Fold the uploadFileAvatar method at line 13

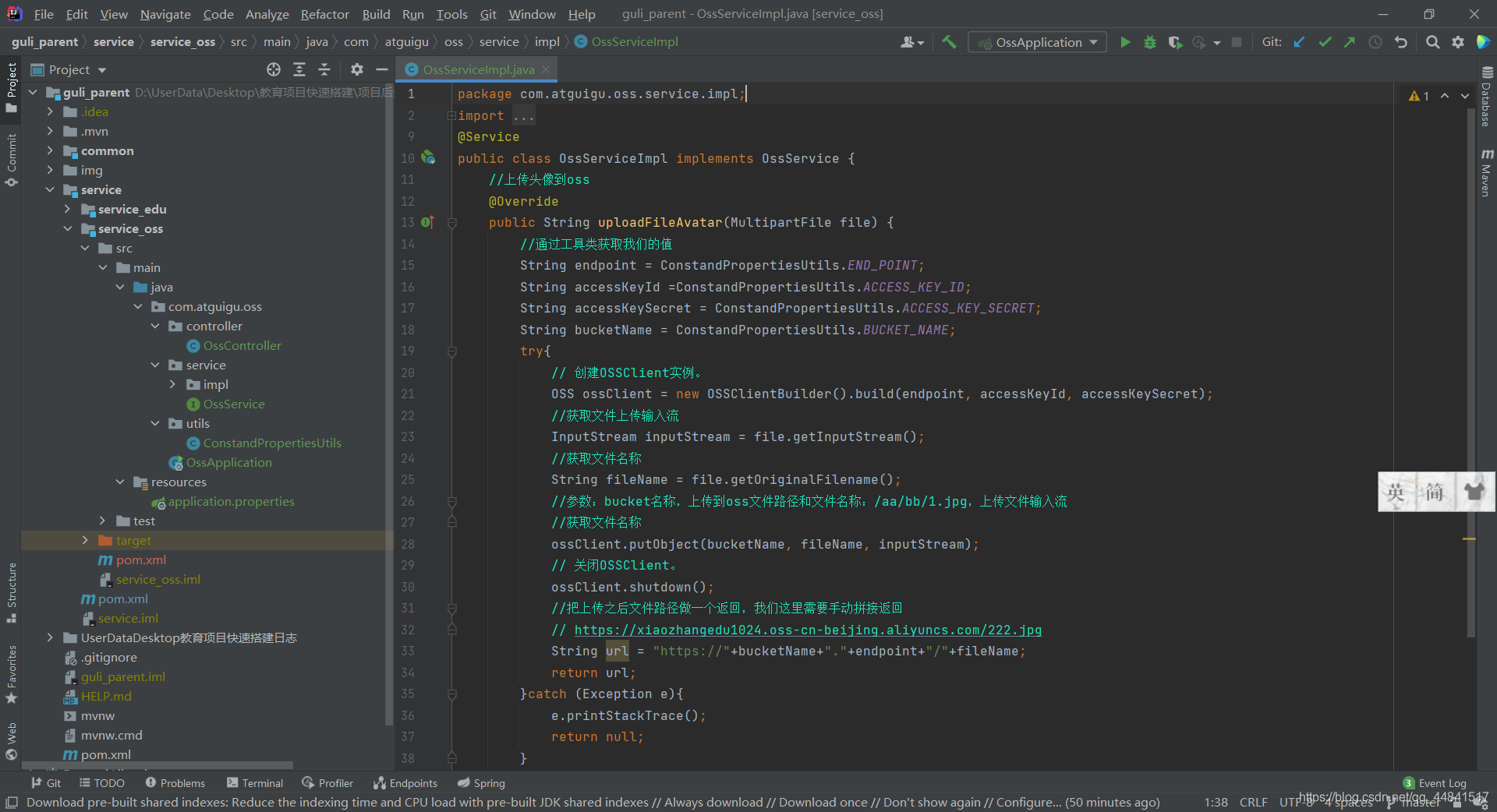pos(451,223)
